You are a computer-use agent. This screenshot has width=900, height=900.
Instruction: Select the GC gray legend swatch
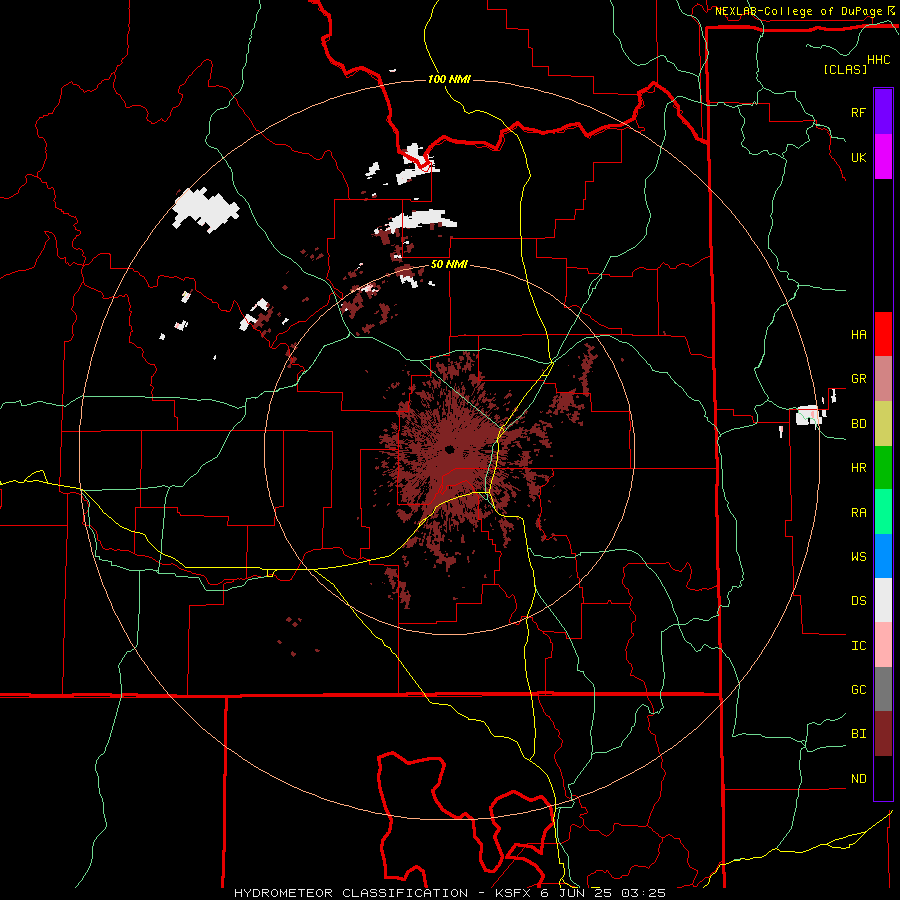pos(883,689)
